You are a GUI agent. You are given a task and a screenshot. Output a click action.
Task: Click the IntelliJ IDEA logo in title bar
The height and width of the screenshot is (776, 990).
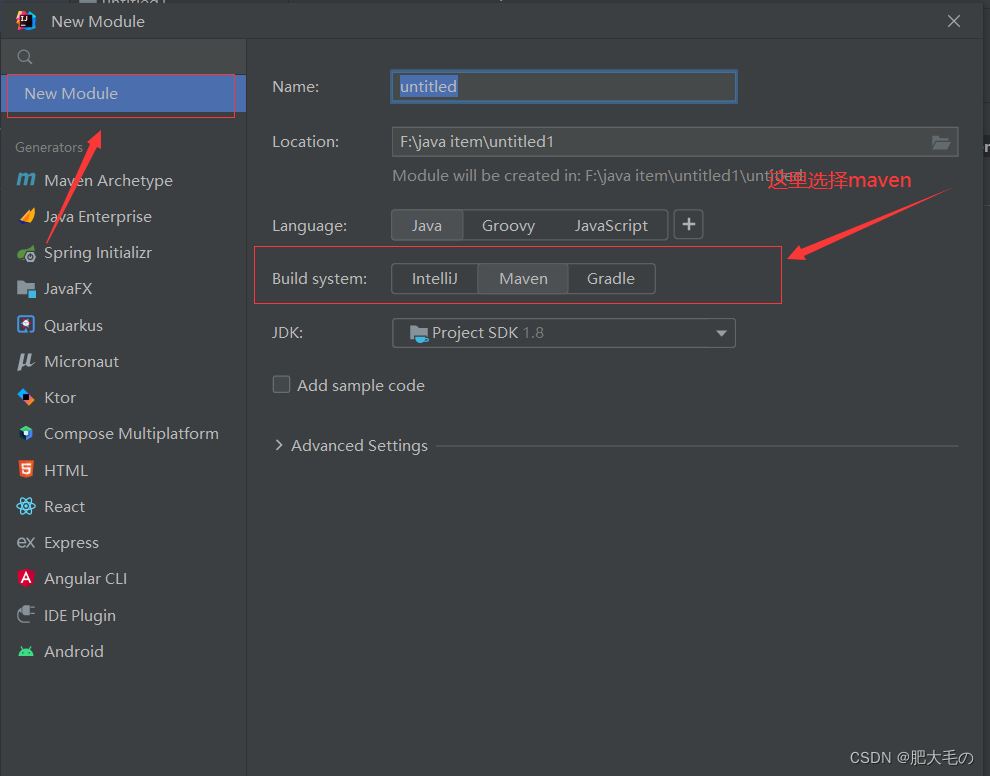tap(26, 21)
